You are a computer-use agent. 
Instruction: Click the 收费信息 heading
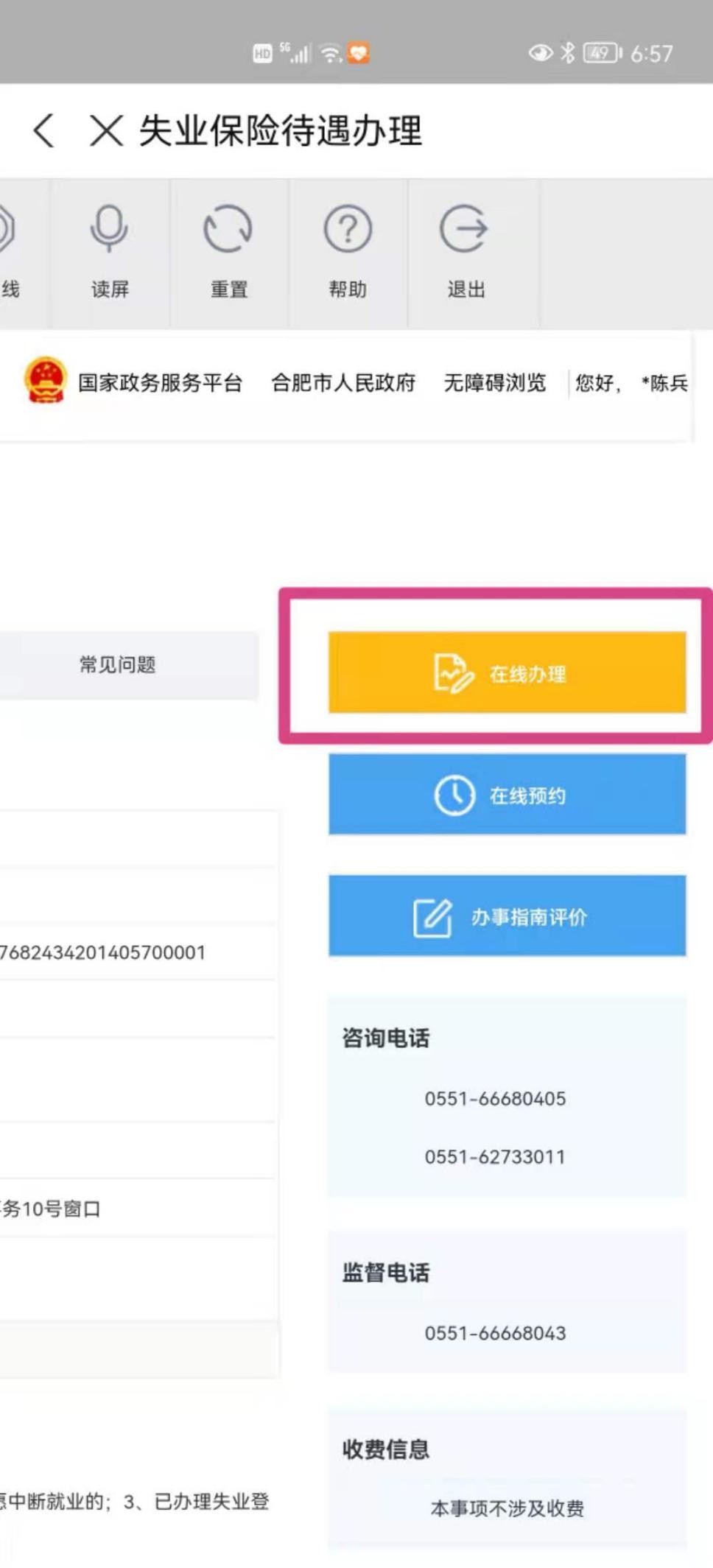(385, 1449)
